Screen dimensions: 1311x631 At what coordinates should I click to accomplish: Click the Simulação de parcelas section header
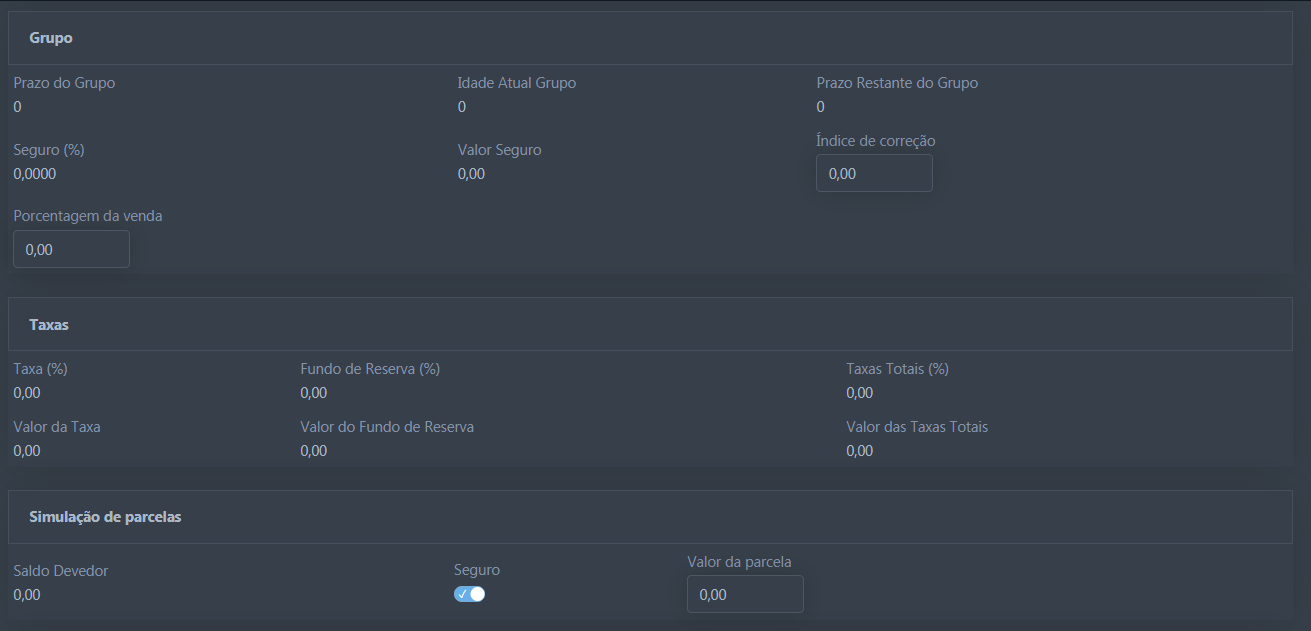coord(105,517)
